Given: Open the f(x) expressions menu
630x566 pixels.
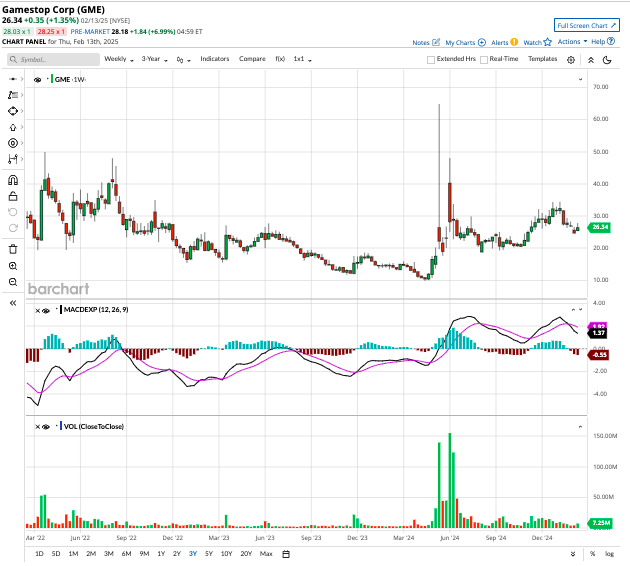Looking at the screenshot, I should pos(280,59).
